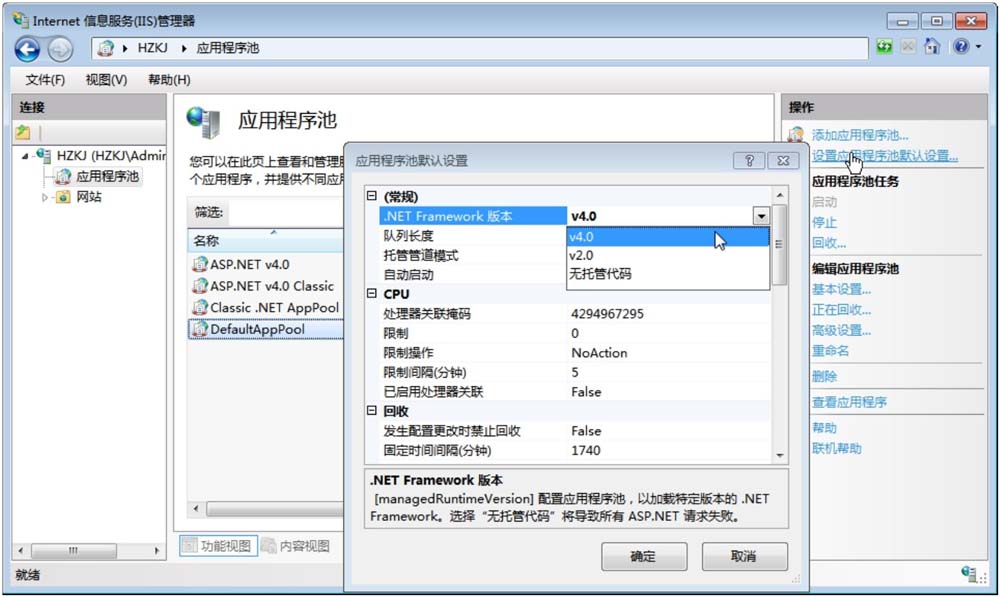Click the 帮助 action link
This screenshot has height=597, width=1000.
point(824,428)
